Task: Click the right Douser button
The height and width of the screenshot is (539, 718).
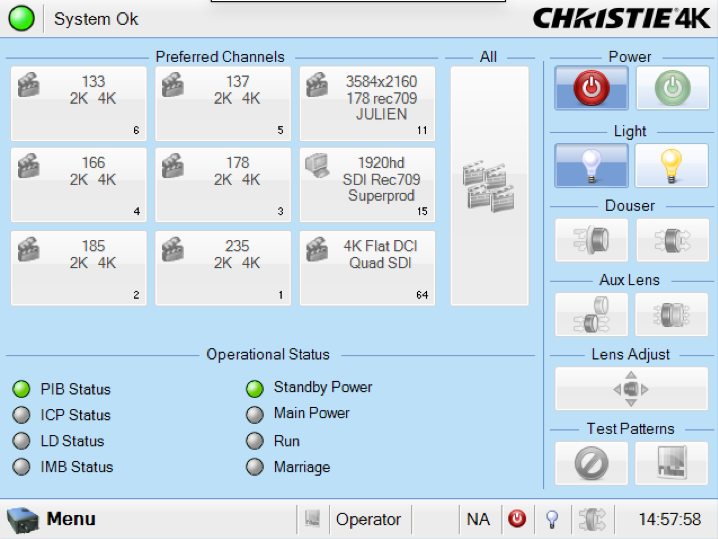Action: tap(672, 240)
